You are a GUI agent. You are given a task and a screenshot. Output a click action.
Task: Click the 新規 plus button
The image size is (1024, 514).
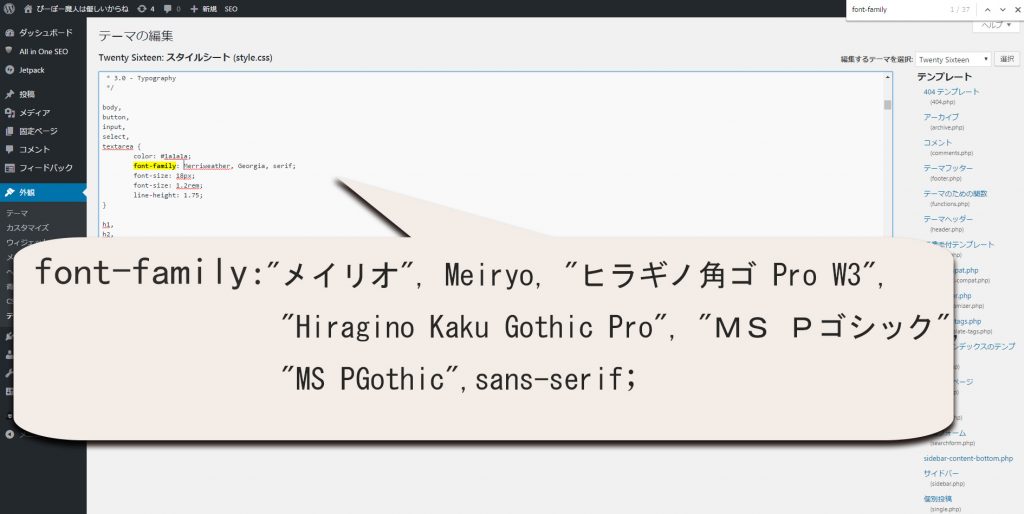point(203,9)
